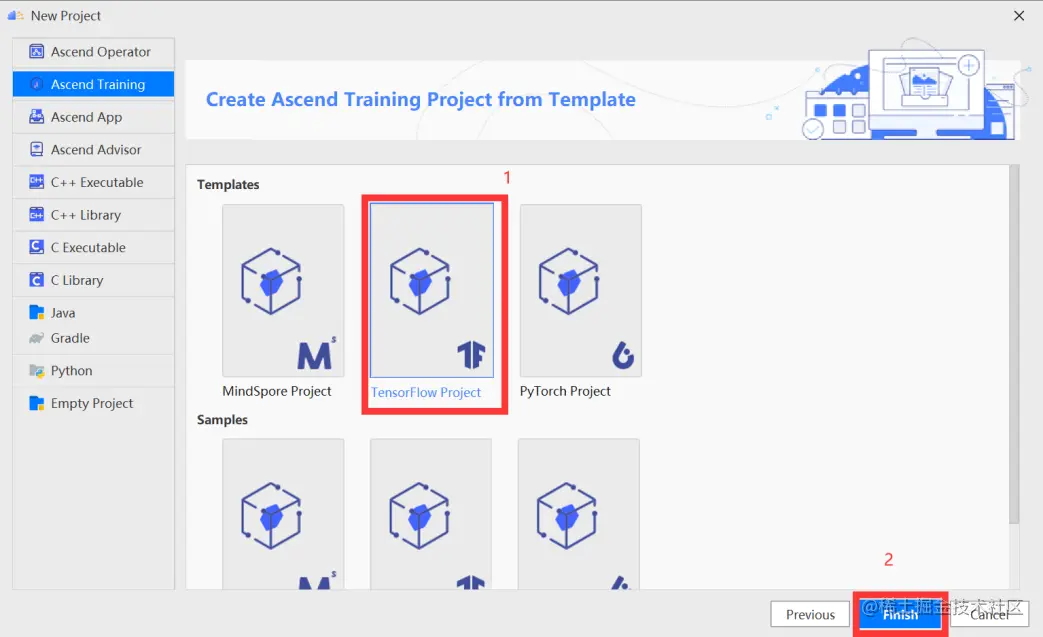Select Python project type
The width and height of the screenshot is (1043, 637).
[93, 370]
